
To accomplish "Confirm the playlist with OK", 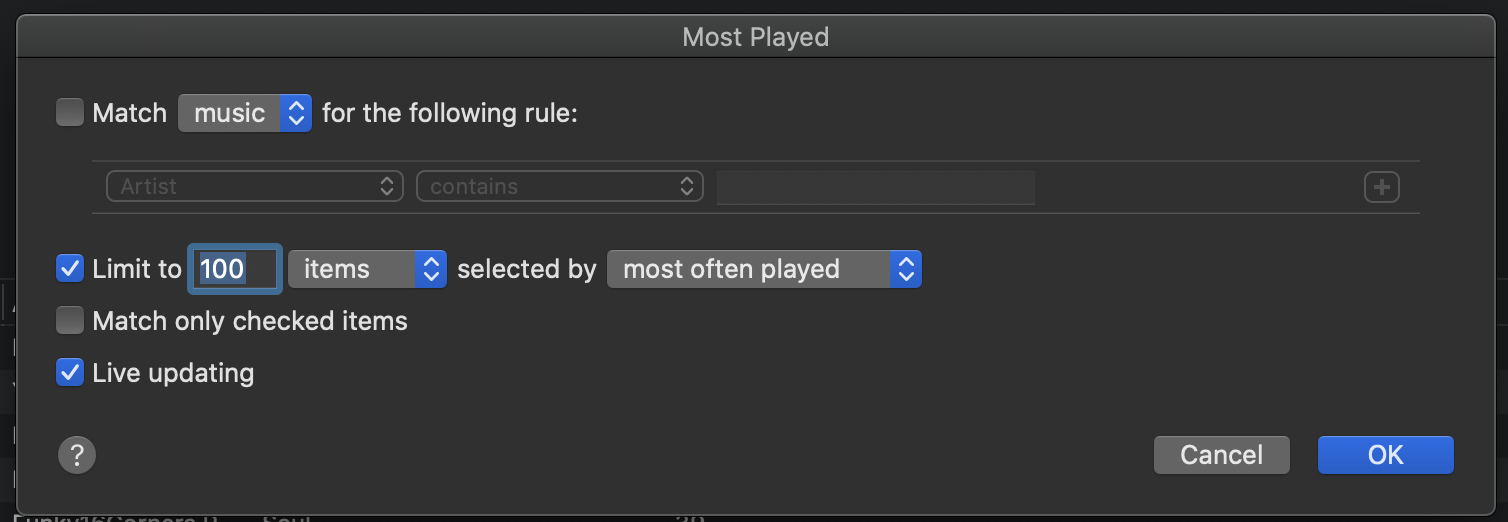I will 1385,455.
